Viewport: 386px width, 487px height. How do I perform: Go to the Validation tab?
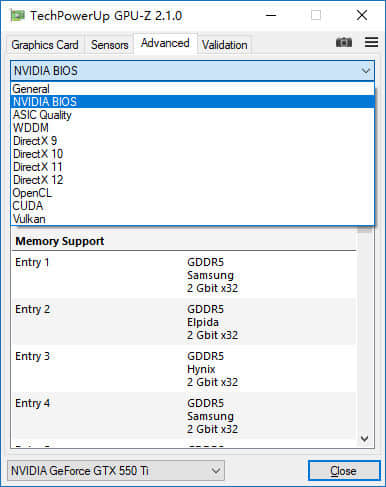coord(224,45)
